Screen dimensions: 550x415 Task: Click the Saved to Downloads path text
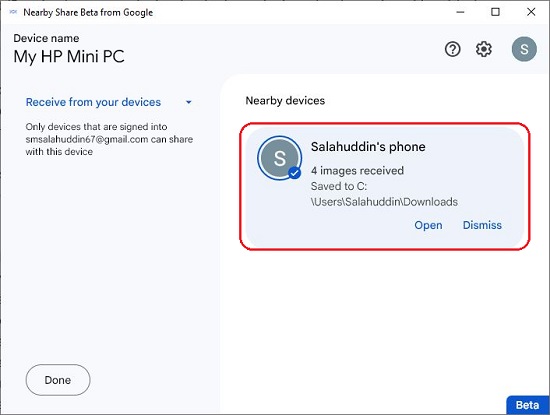(x=384, y=194)
